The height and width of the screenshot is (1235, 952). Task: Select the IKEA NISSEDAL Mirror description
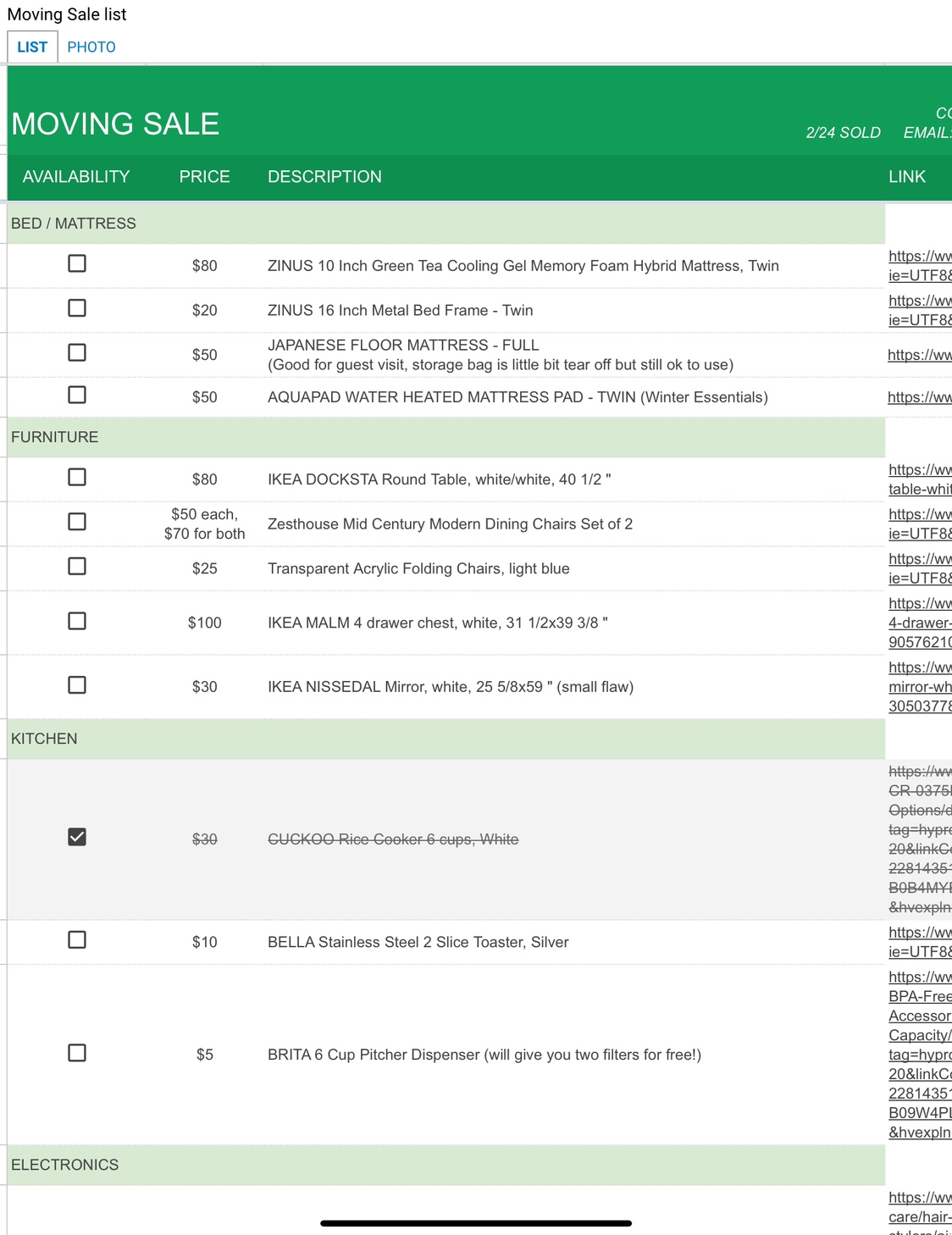tap(451, 687)
